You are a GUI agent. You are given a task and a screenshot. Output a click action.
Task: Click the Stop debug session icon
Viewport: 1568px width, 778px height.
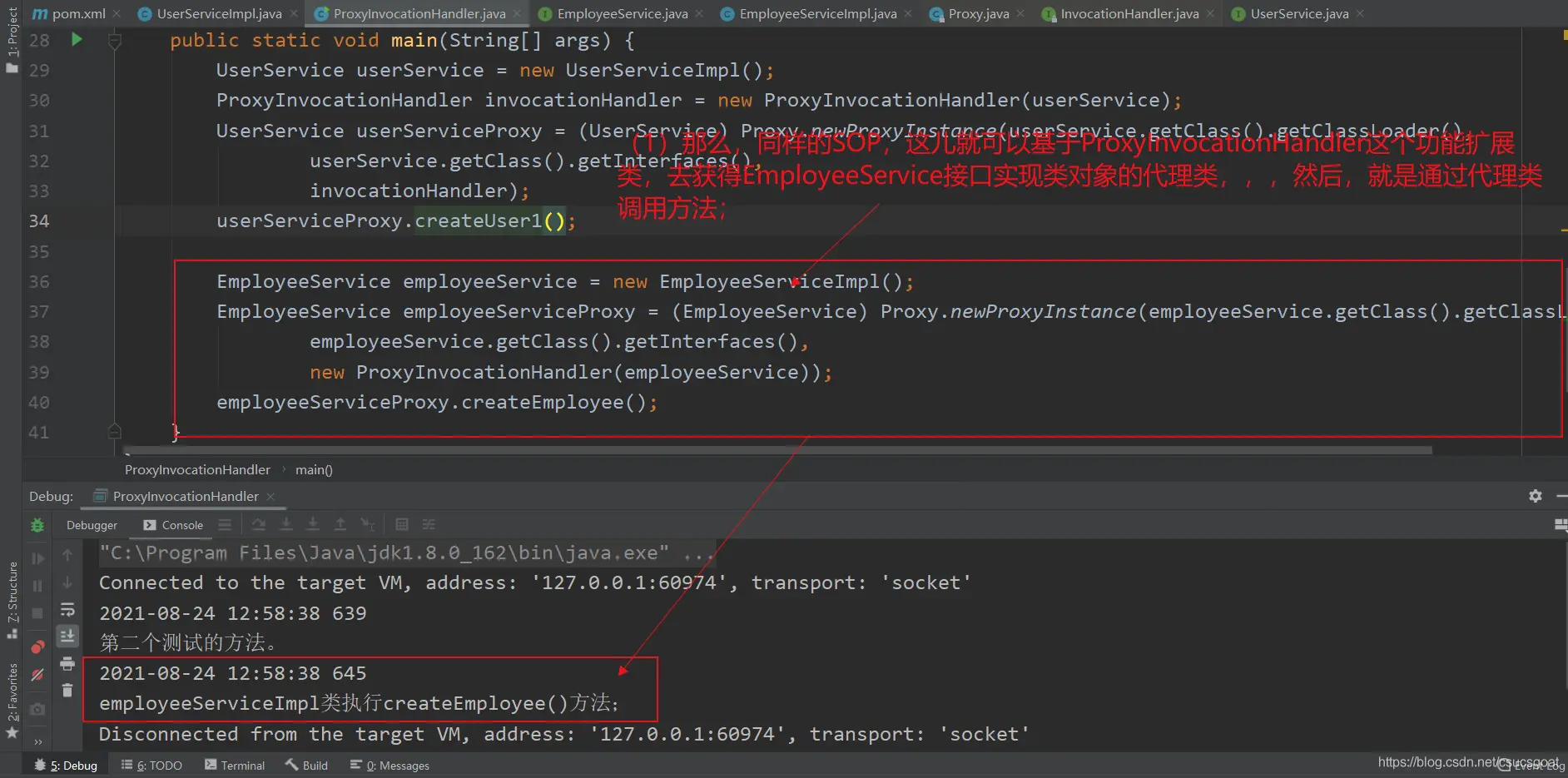(x=37, y=613)
